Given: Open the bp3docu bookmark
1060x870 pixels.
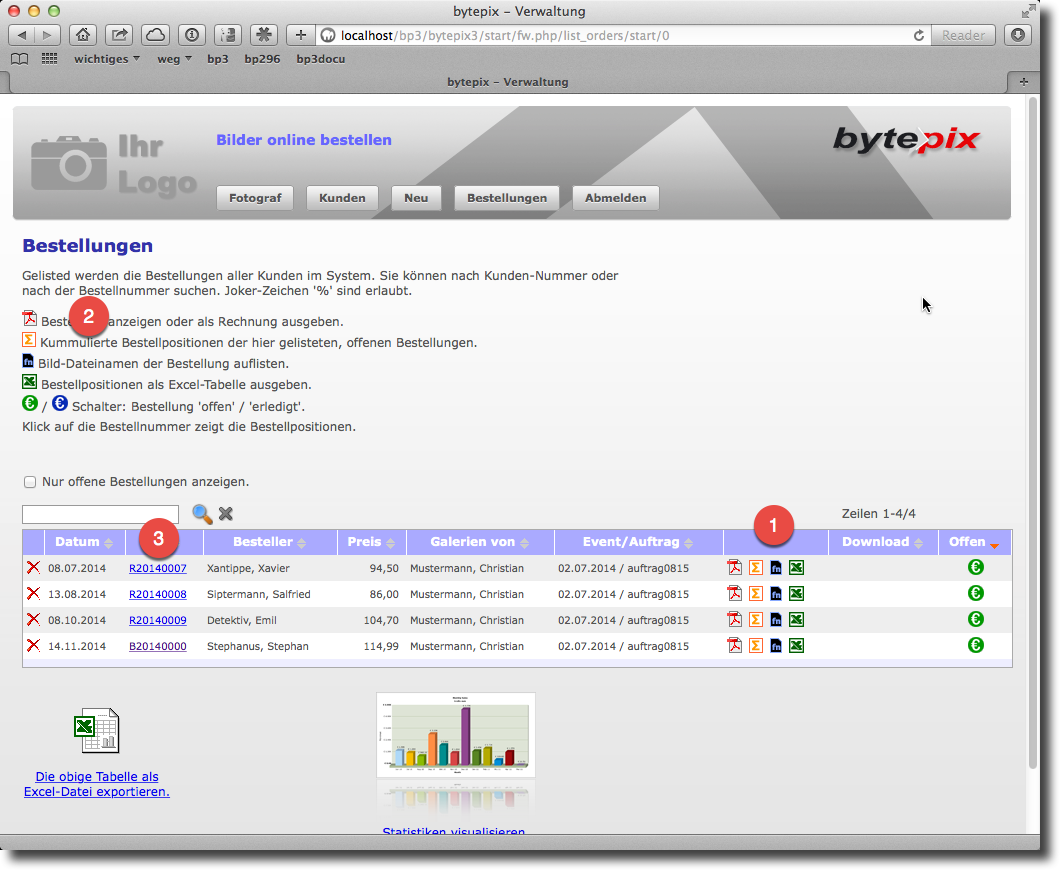Looking at the screenshot, I should pyautogui.click(x=320, y=59).
